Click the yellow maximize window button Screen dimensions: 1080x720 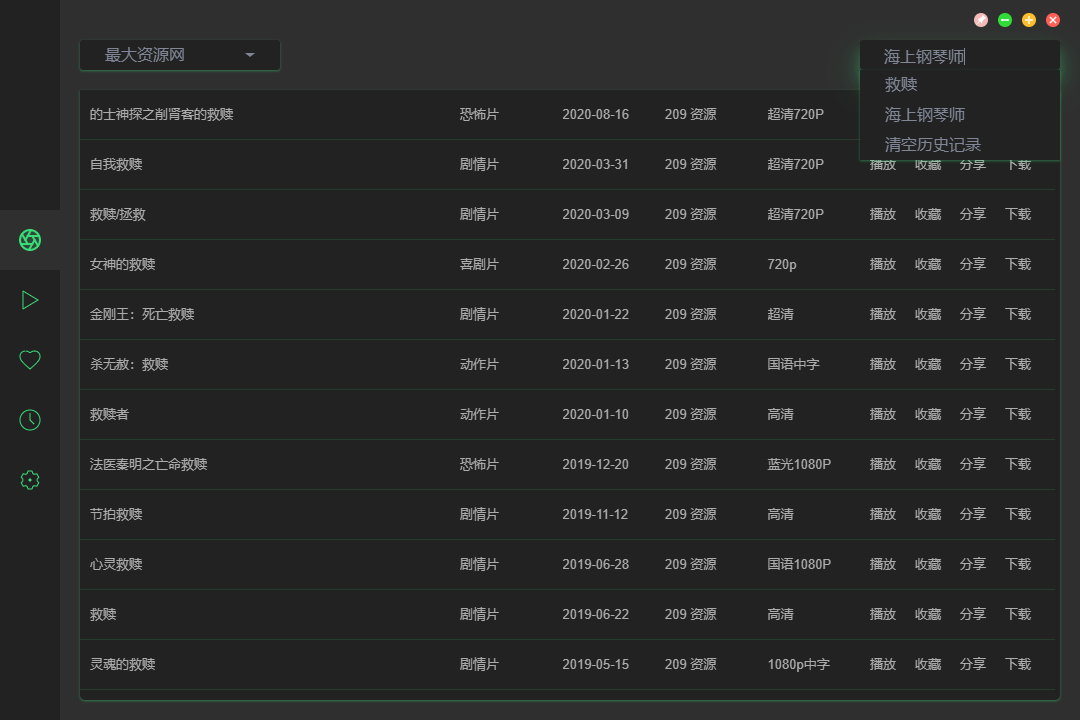(1029, 20)
